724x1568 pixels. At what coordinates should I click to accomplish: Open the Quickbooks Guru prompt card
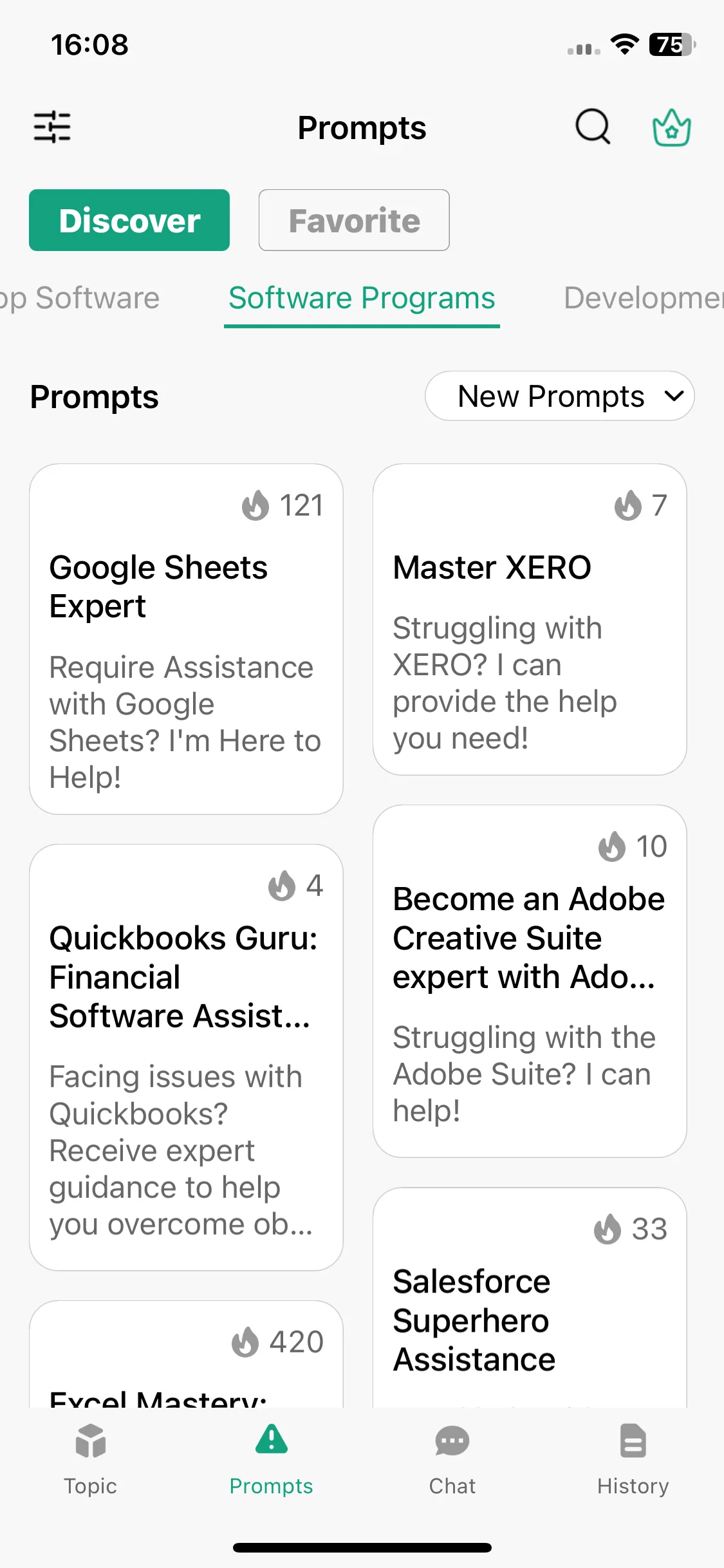186,1058
